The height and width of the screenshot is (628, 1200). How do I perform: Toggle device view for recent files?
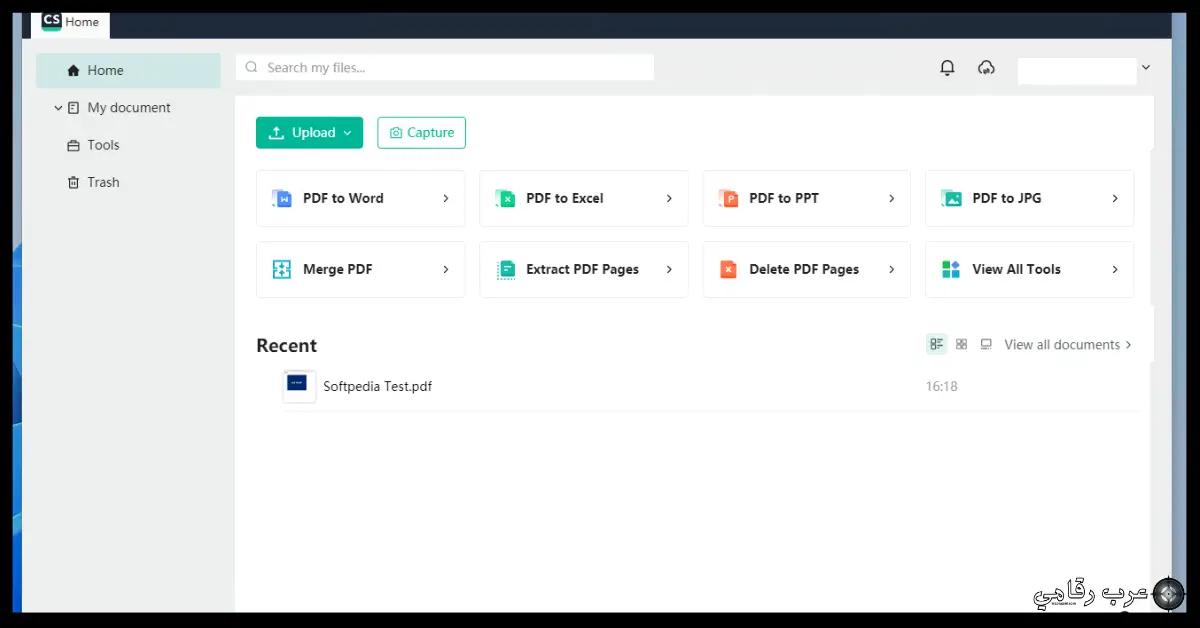point(986,343)
